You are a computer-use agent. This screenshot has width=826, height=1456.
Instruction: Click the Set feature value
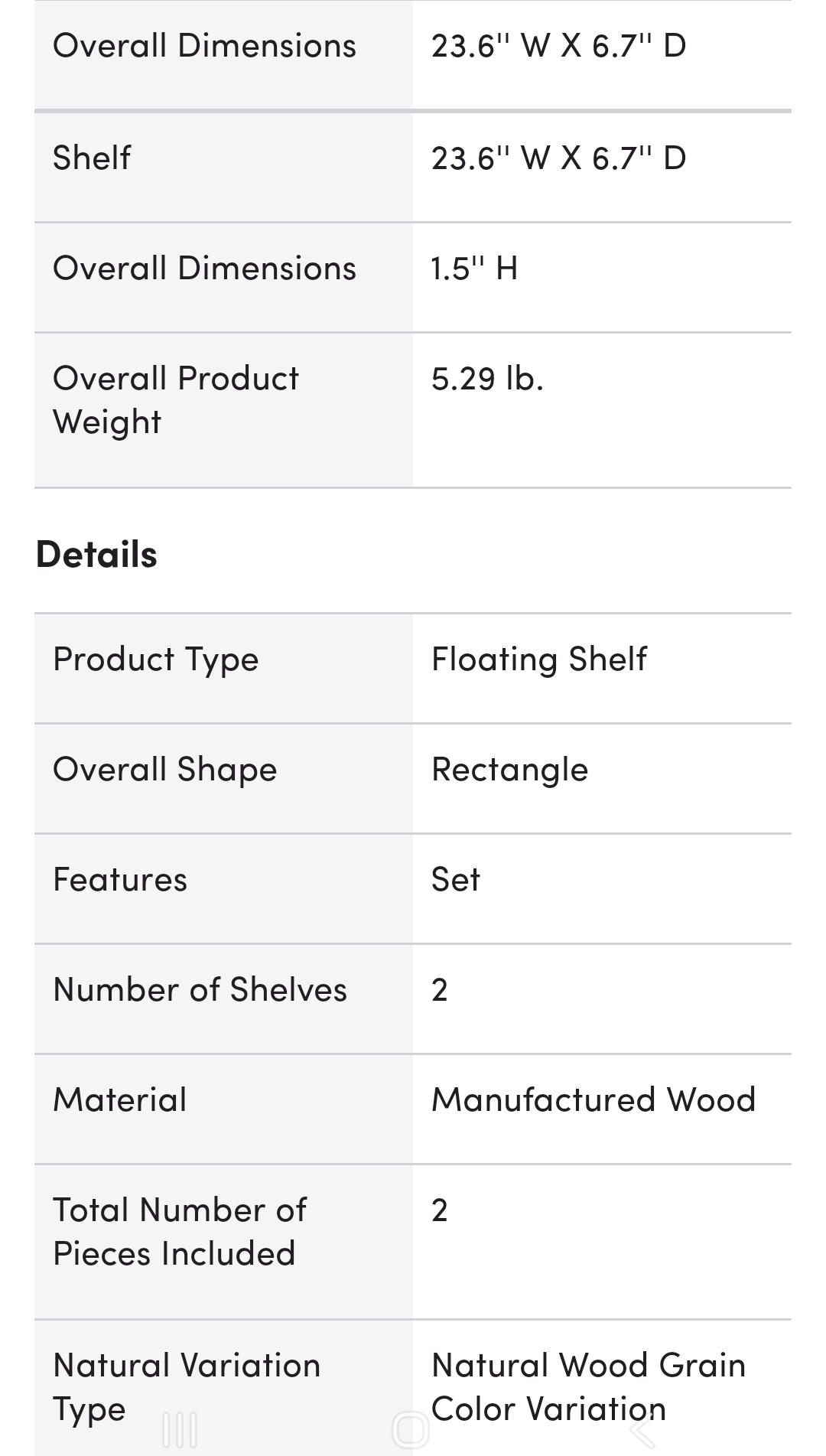point(456,880)
